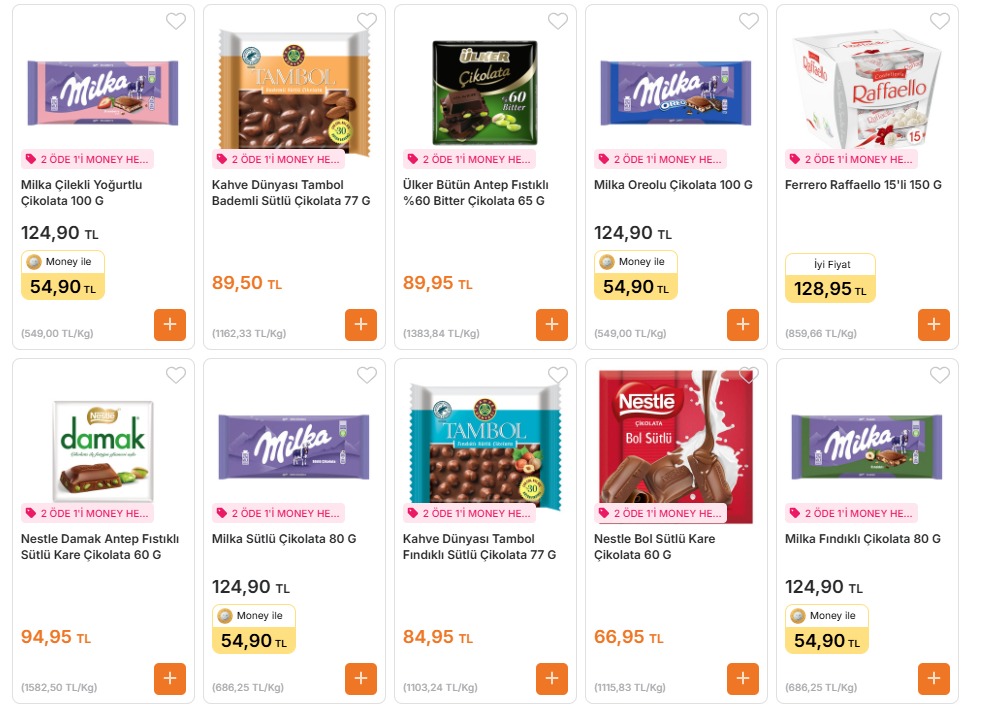Click promo badge on Milka Fındıklı Çikolata

pos(852,513)
